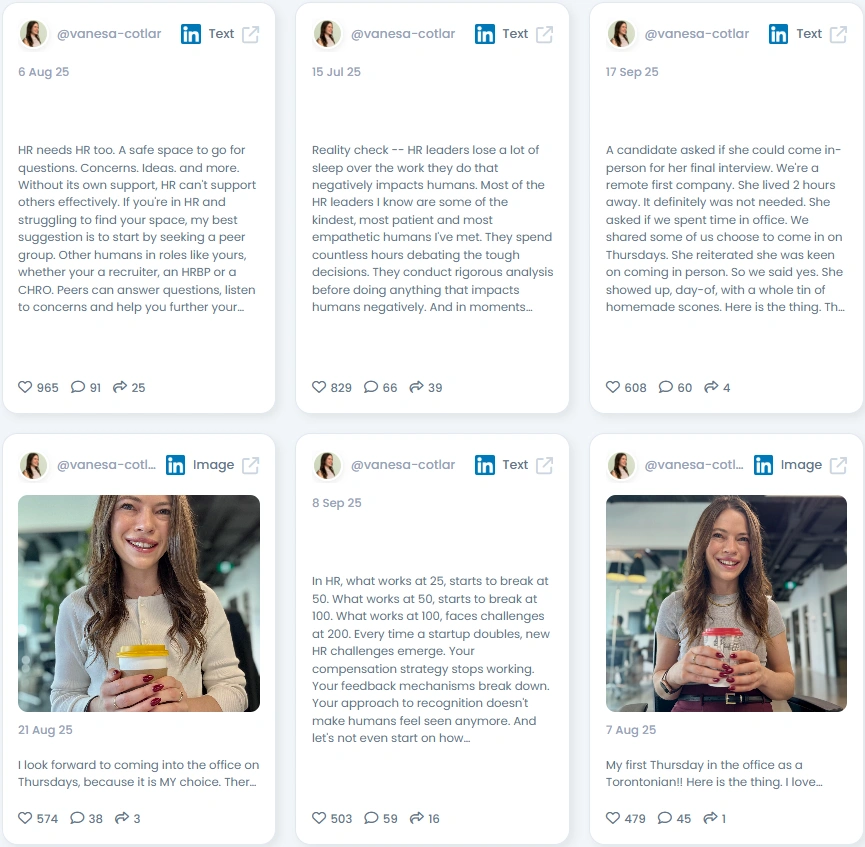Click @vanesa-cotlar handle on 17 Sep post
865x847 pixels.
pyautogui.click(x=697, y=34)
